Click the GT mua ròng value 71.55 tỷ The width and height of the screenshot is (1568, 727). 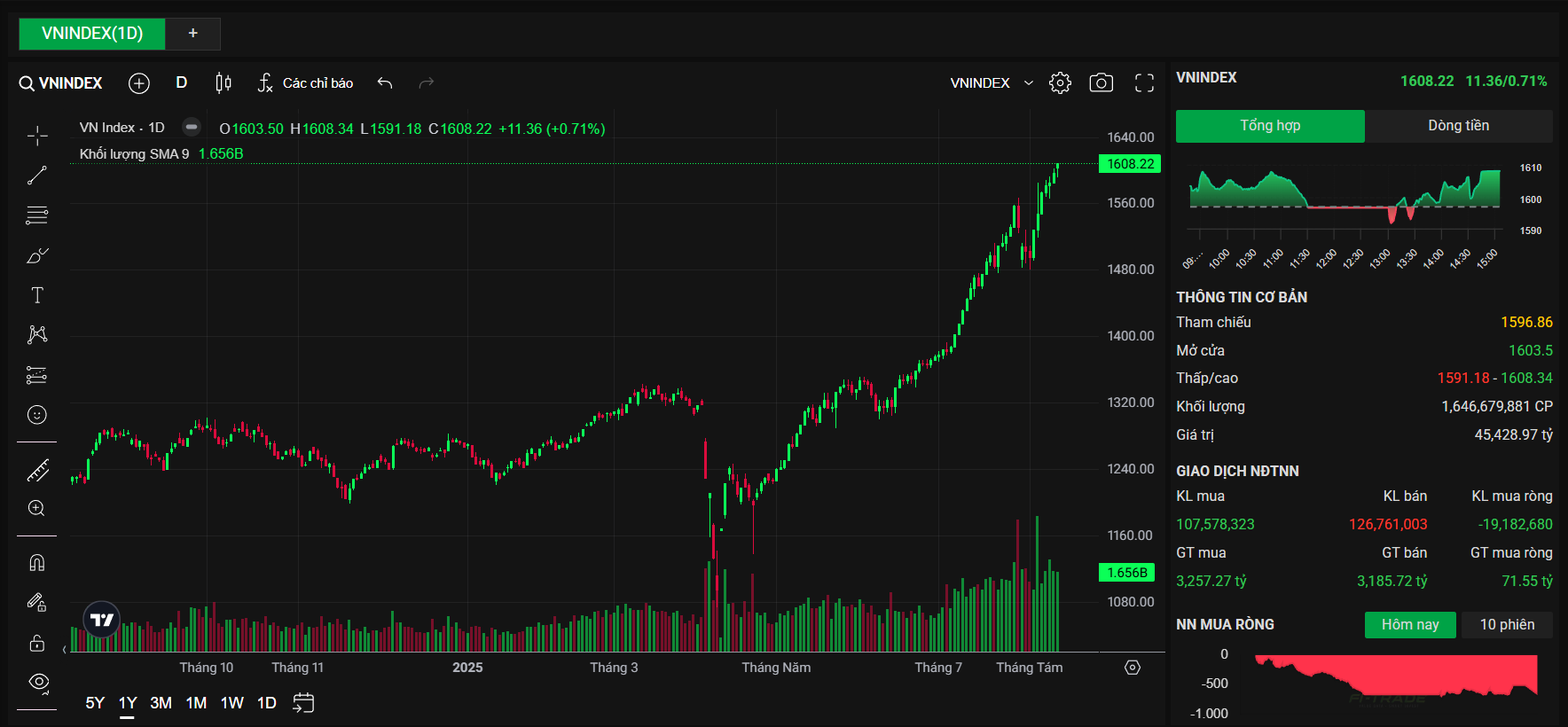tap(1526, 582)
